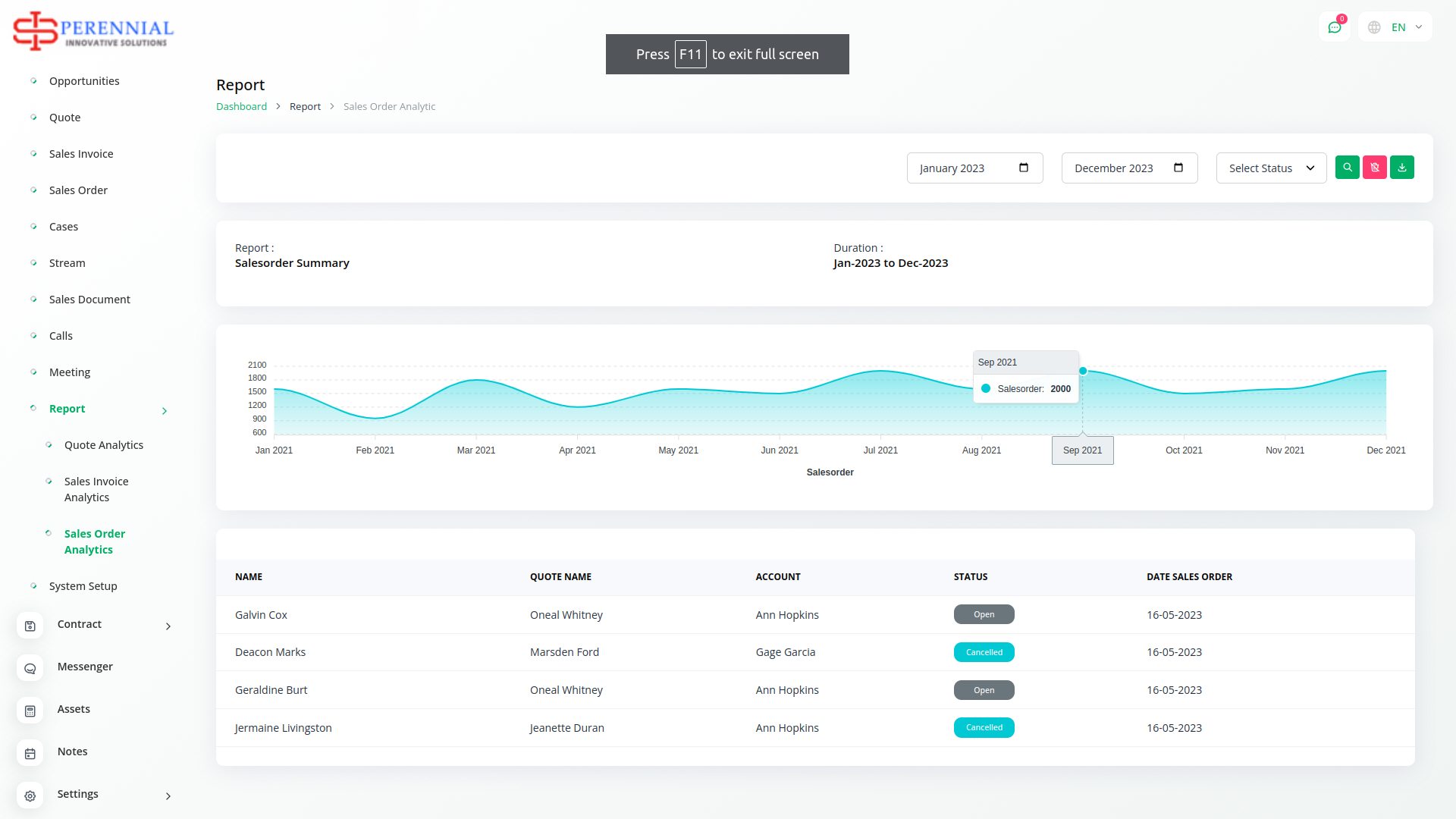Open Quote Analytics in sidebar
The image size is (1456, 819).
coord(104,445)
